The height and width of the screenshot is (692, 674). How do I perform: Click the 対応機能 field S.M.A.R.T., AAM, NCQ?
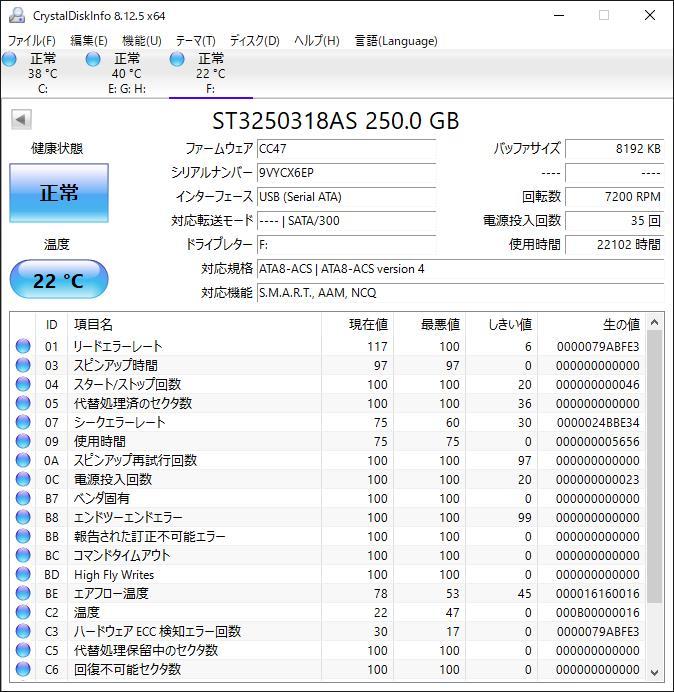(460, 293)
